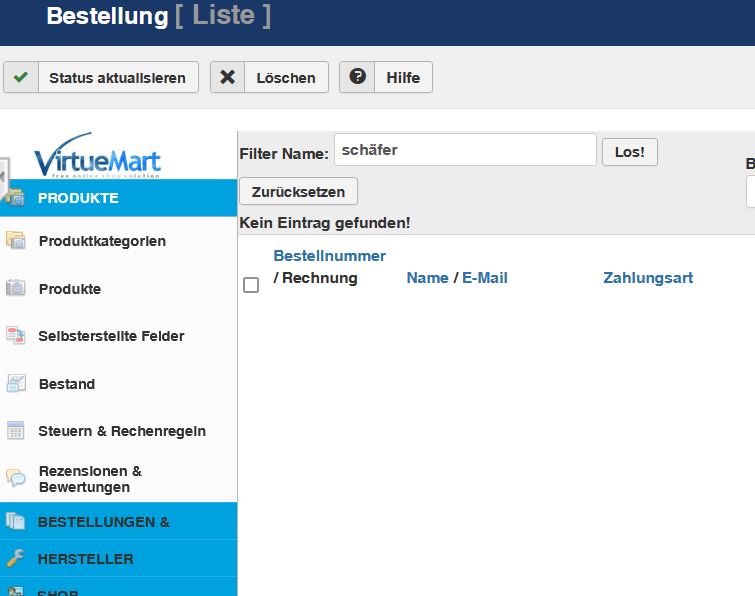
Task: Expand the PRODUKTE menu section
Action: (x=78, y=198)
